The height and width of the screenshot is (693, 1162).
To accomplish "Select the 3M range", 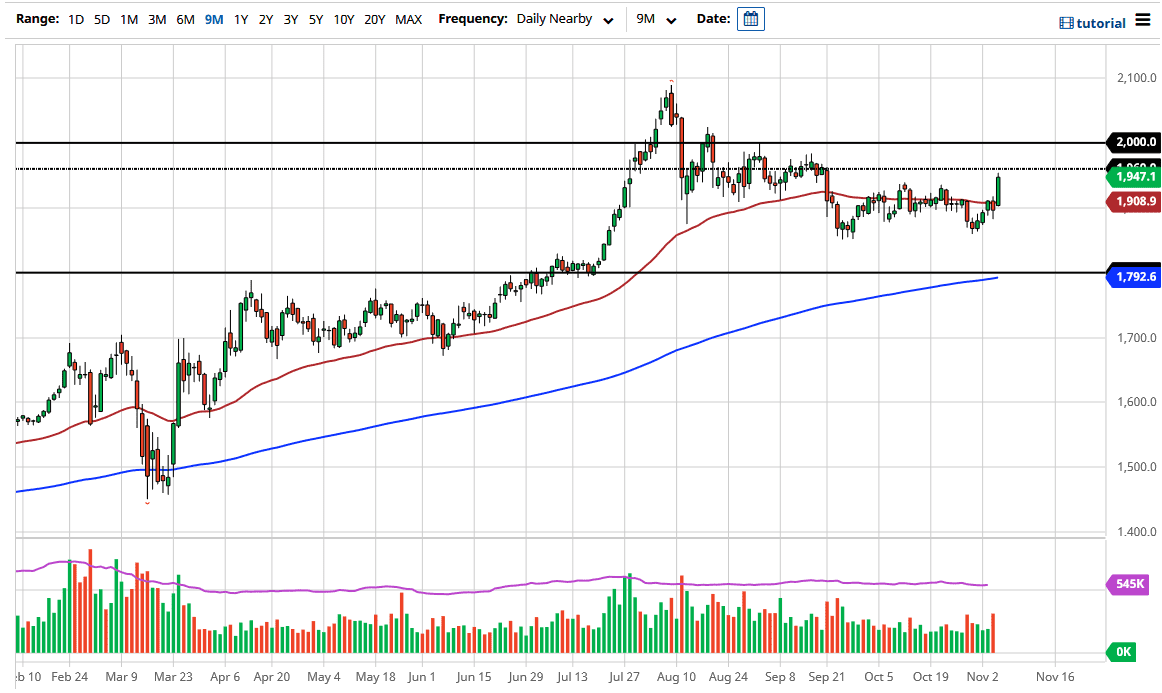I will pos(156,19).
